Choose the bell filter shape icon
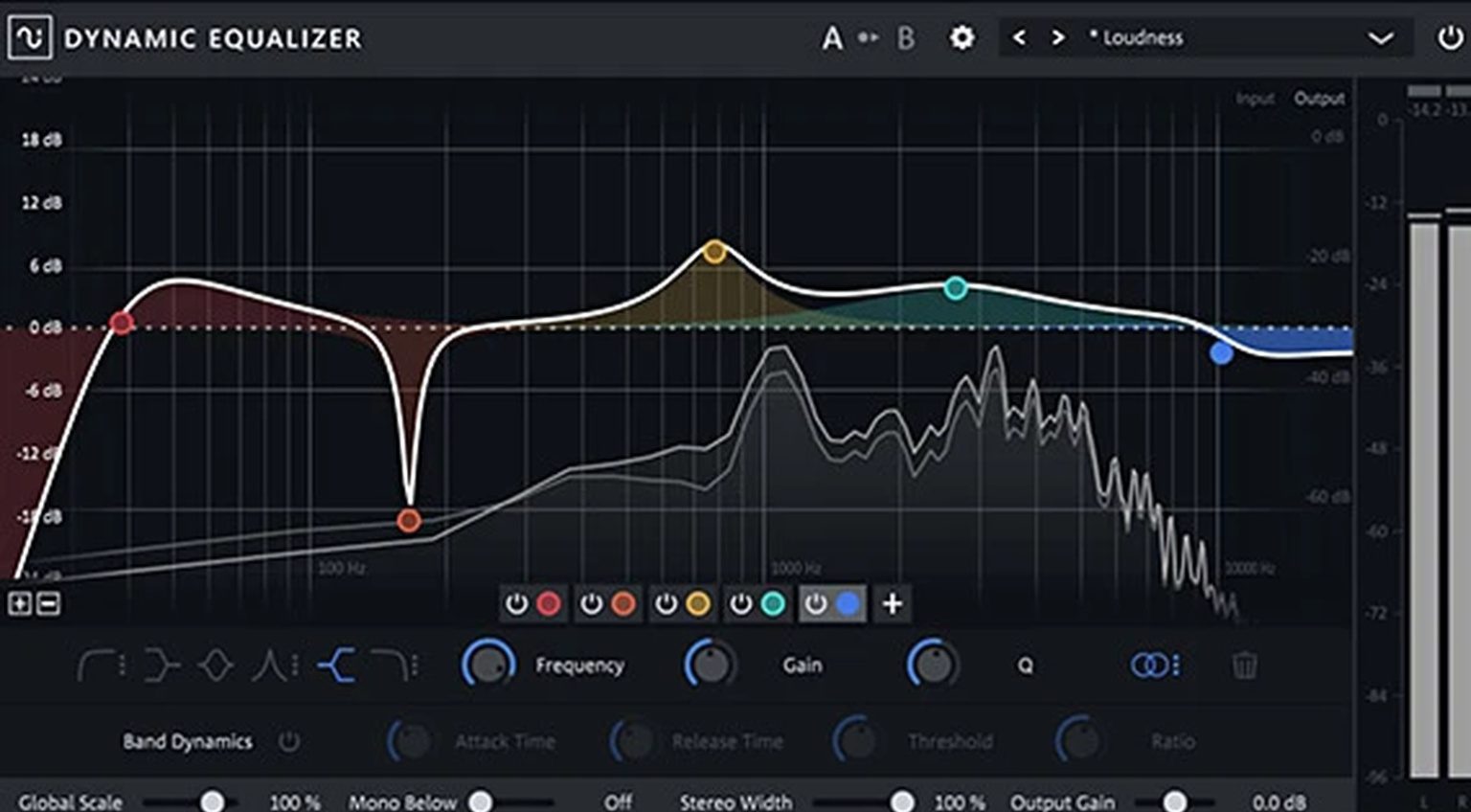 click(x=215, y=665)
